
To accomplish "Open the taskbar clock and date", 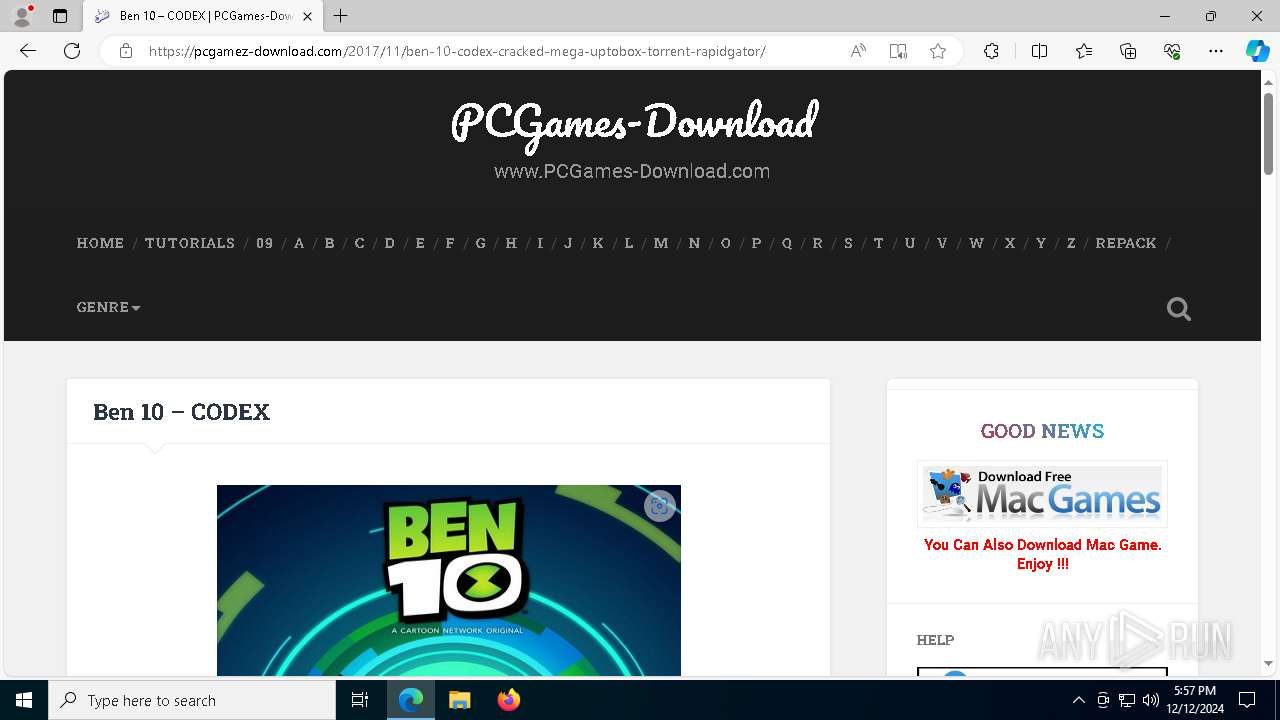I will 1197,700.
